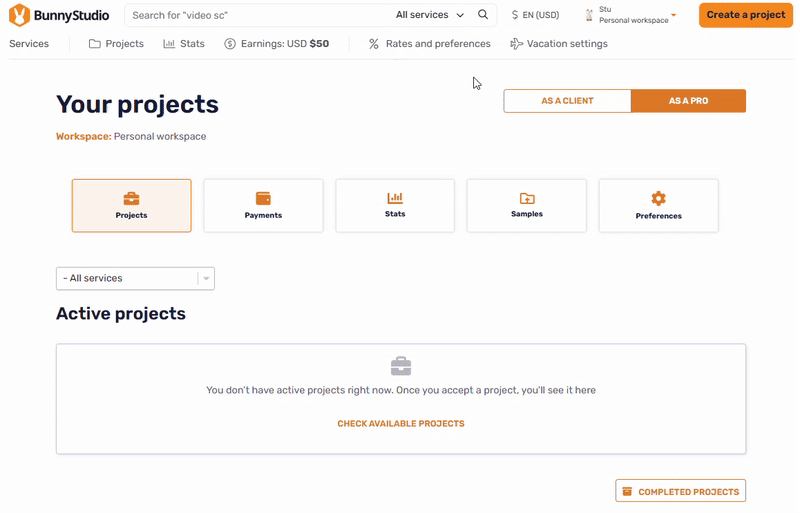Image resolution: width=800 pixels, height=513 pixels.
Task: Open the Stats chart tile
Action: pyautogui.click(x=395, y=205)
